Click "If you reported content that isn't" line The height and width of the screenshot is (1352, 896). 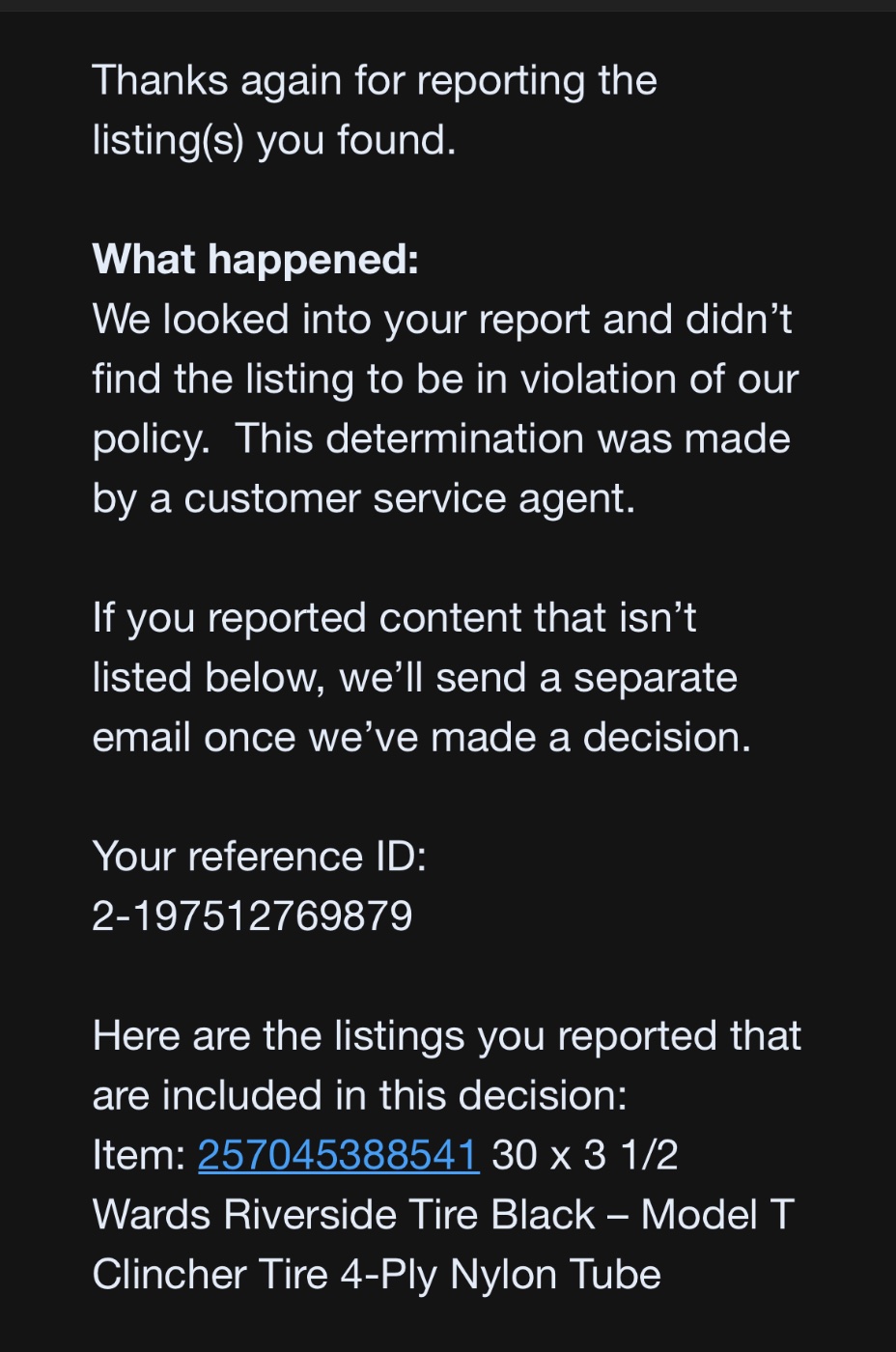394,618
